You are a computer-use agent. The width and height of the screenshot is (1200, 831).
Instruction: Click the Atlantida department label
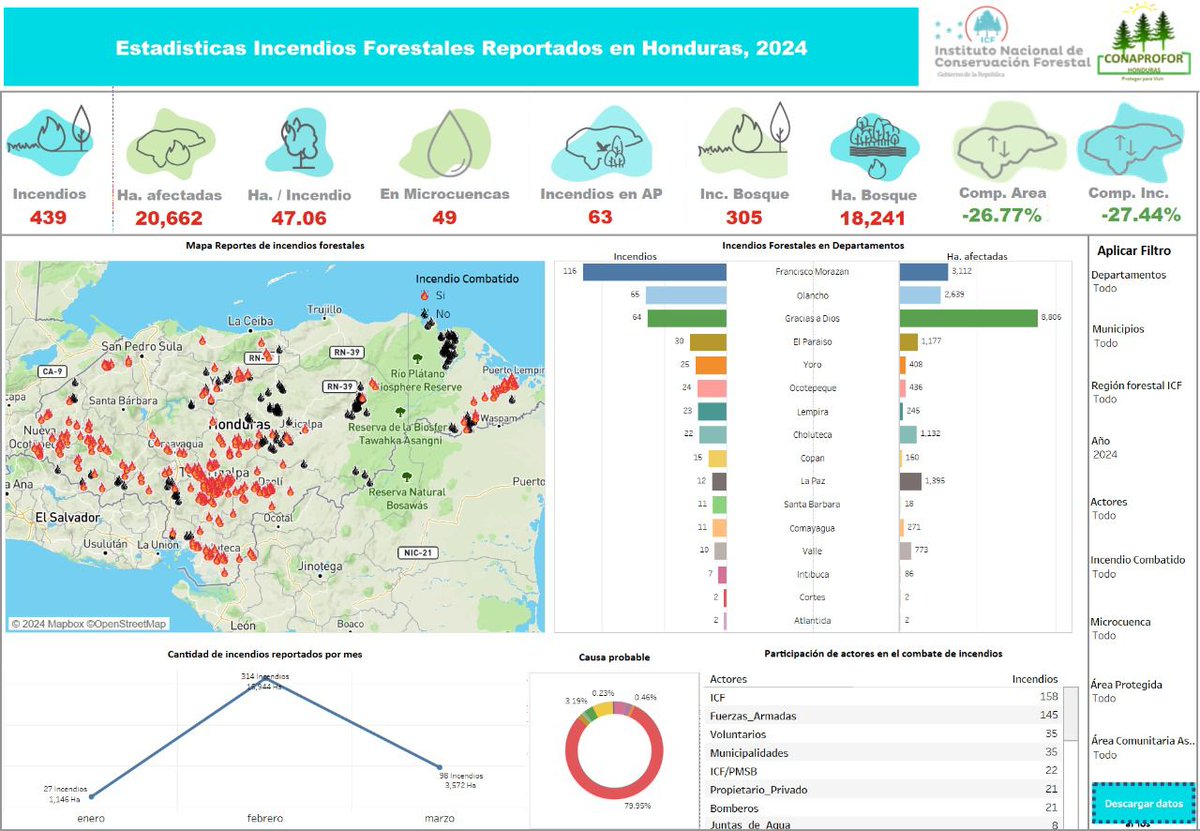811,620
